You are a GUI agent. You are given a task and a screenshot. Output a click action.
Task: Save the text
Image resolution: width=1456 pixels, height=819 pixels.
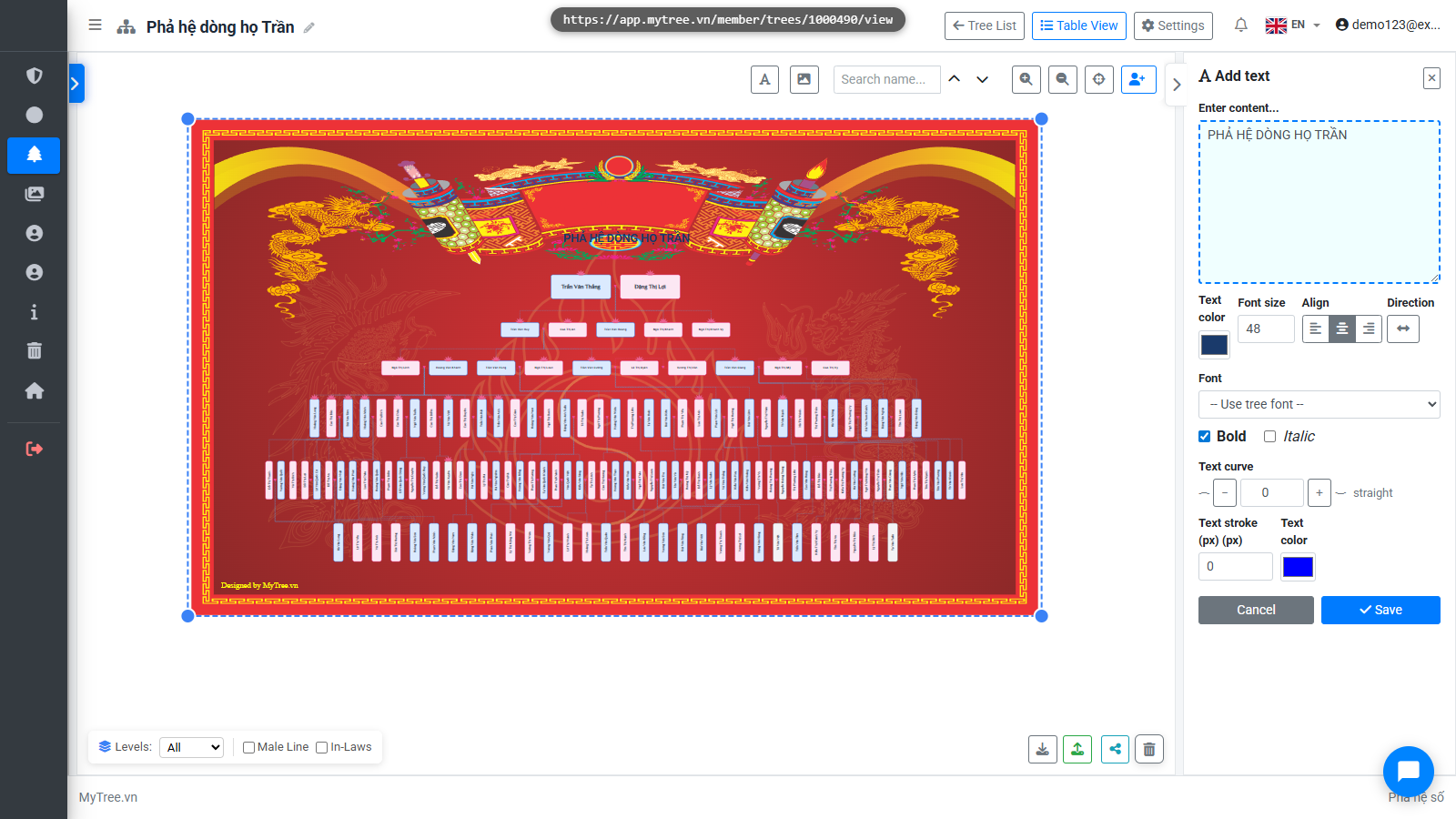(x=1380, y=610)
